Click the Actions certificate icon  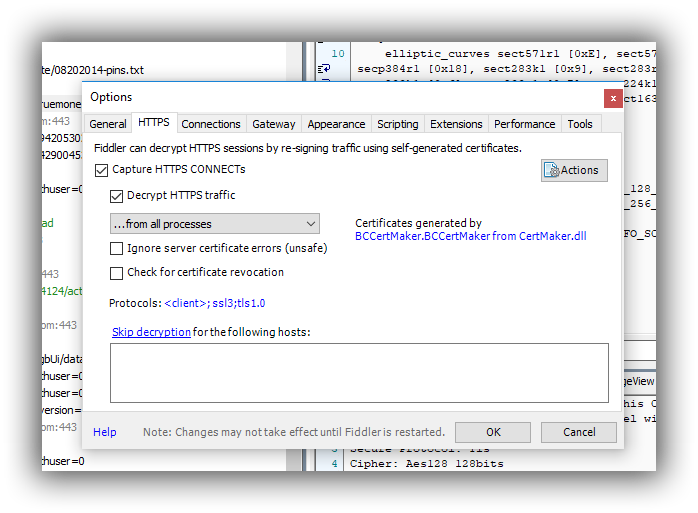tap(552, 170)
